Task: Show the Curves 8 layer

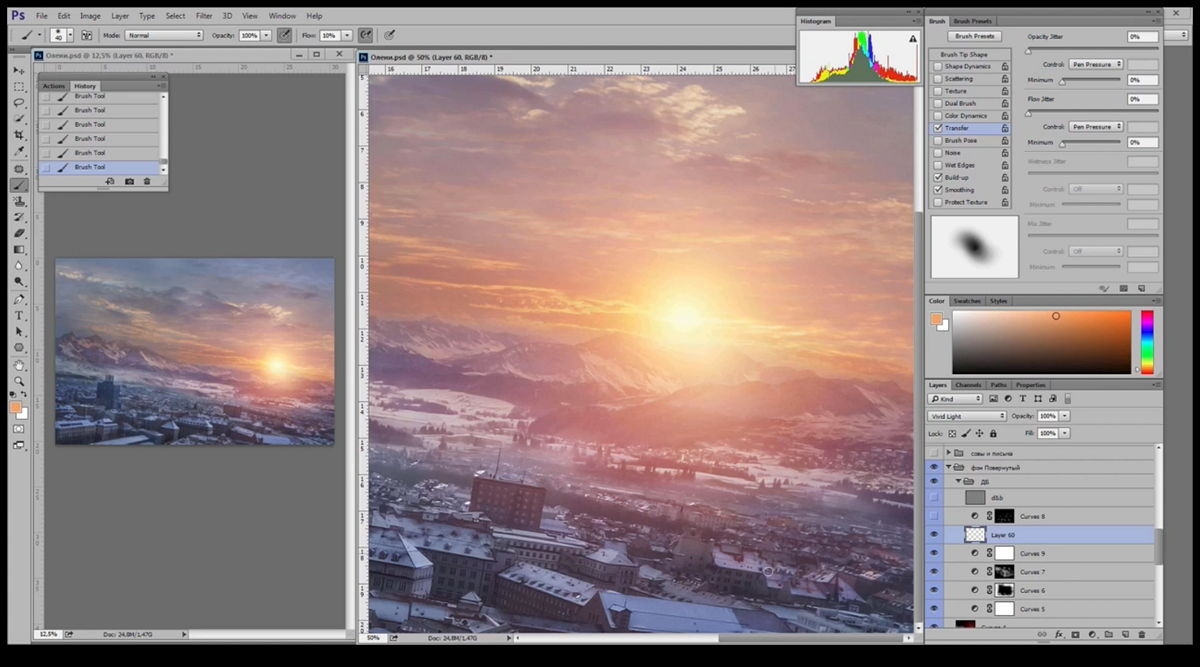Action: pos(935,516)
